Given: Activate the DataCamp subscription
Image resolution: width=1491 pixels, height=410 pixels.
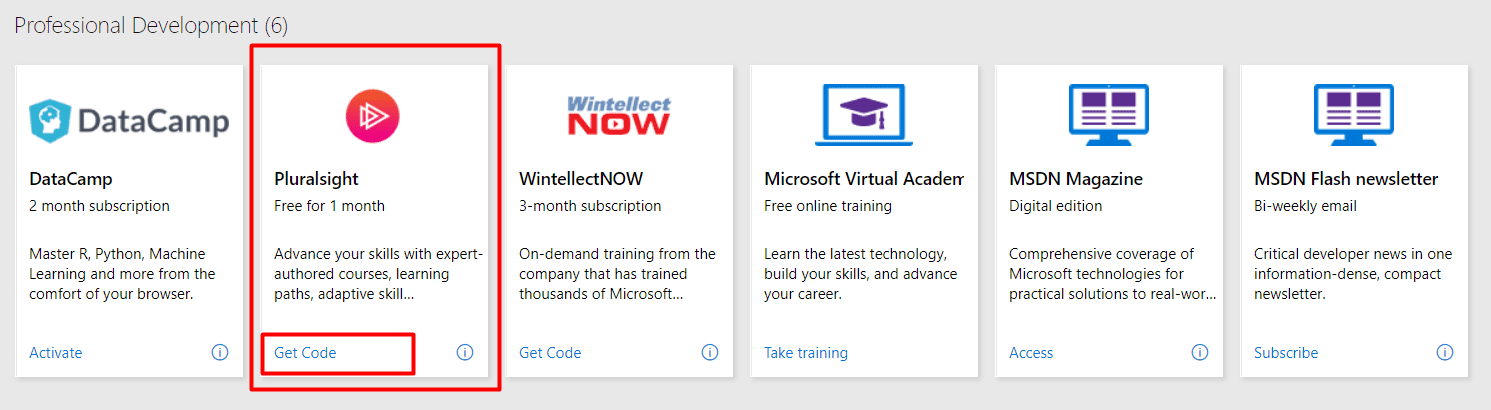Looking at the screenshot, I should [x=56, y=353].
